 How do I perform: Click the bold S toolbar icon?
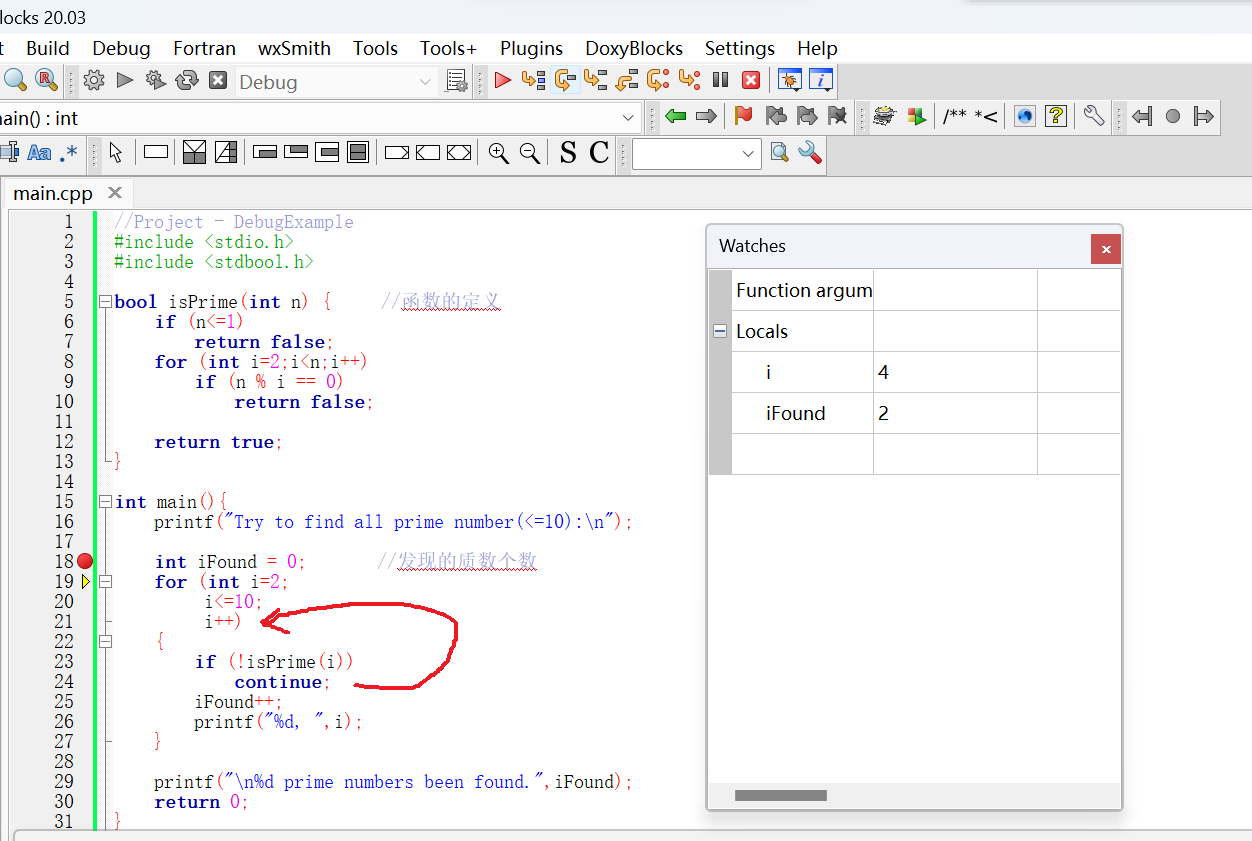(568, 152)
